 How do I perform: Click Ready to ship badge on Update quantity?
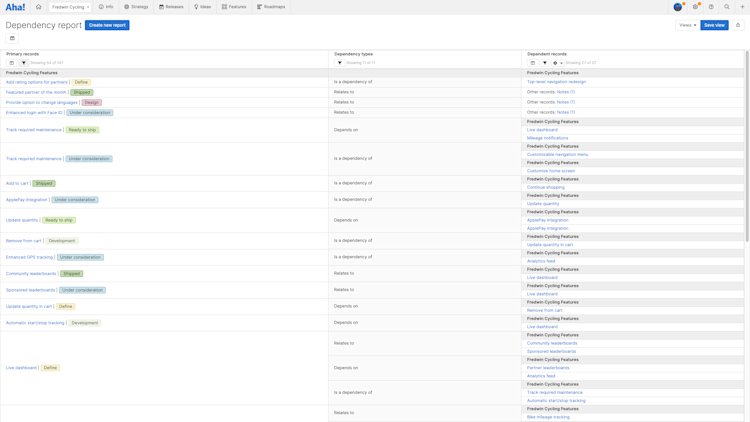pyautogui.click(x=59, y=220)
